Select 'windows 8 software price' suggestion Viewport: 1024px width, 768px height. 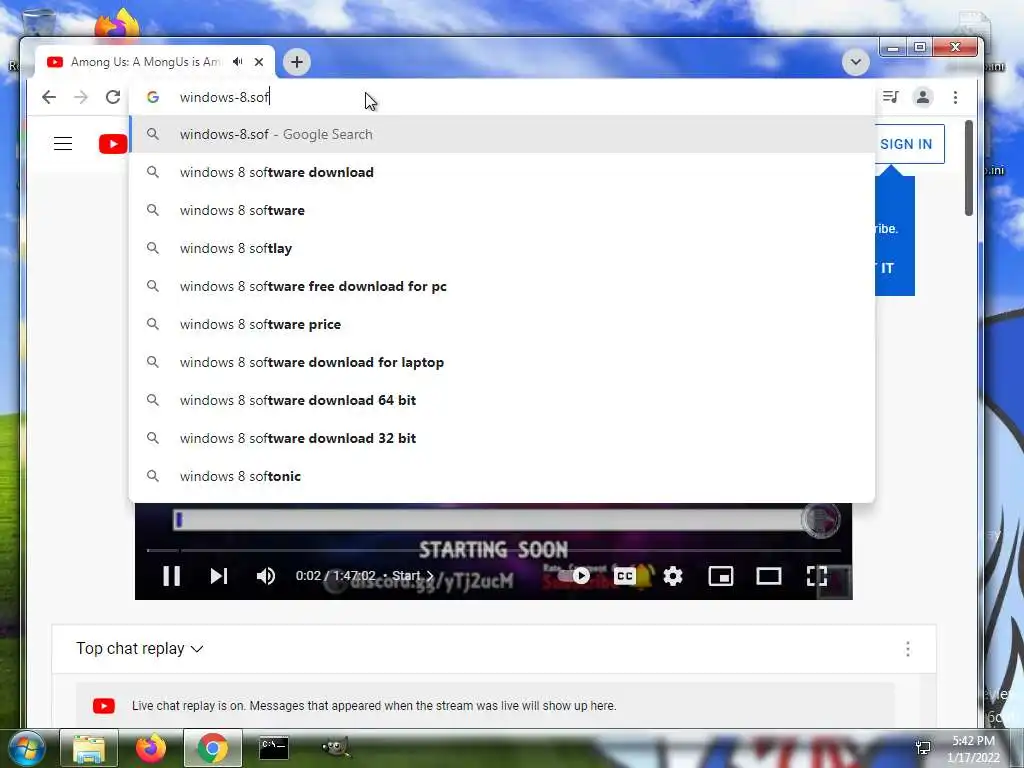click(x=502, y=324)
